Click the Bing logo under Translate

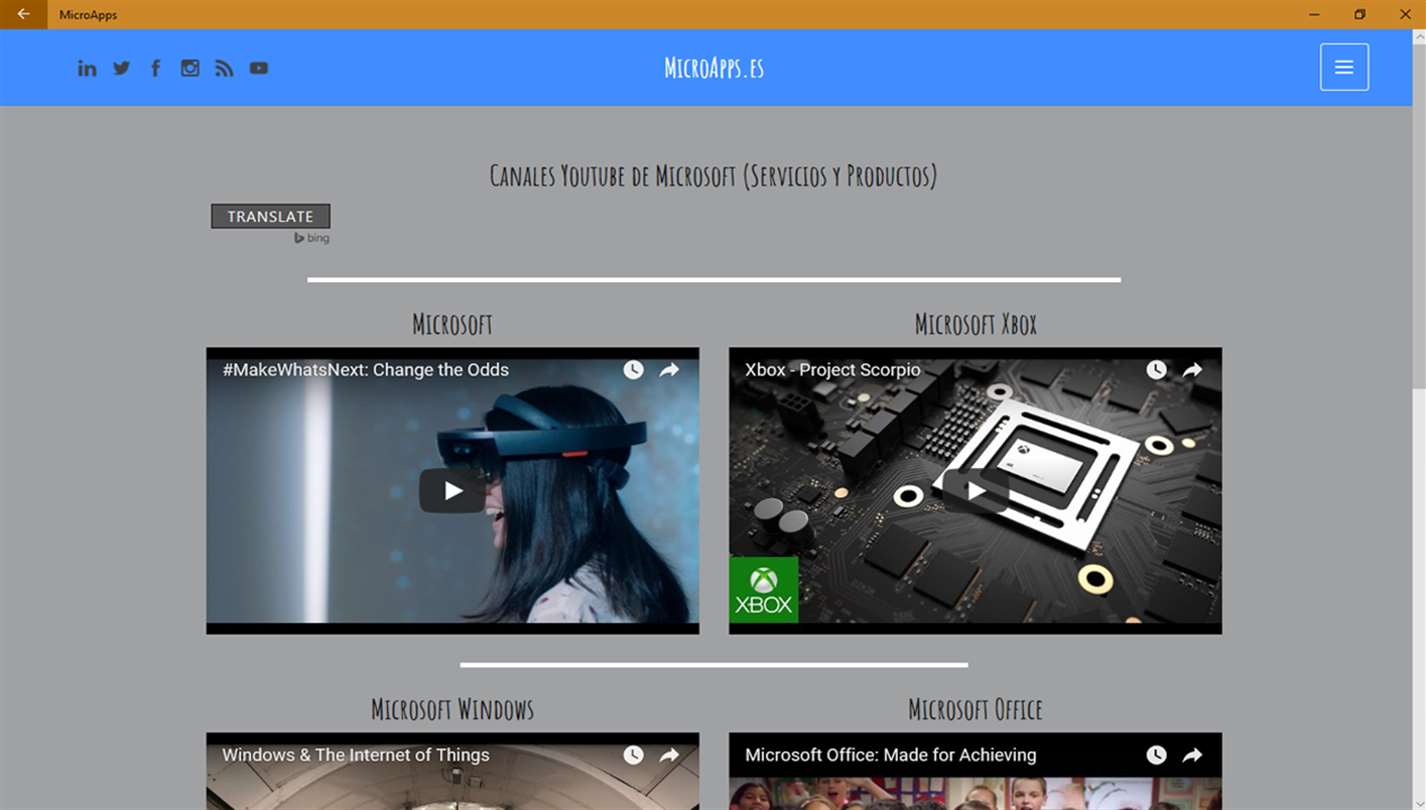coord(311,238)
